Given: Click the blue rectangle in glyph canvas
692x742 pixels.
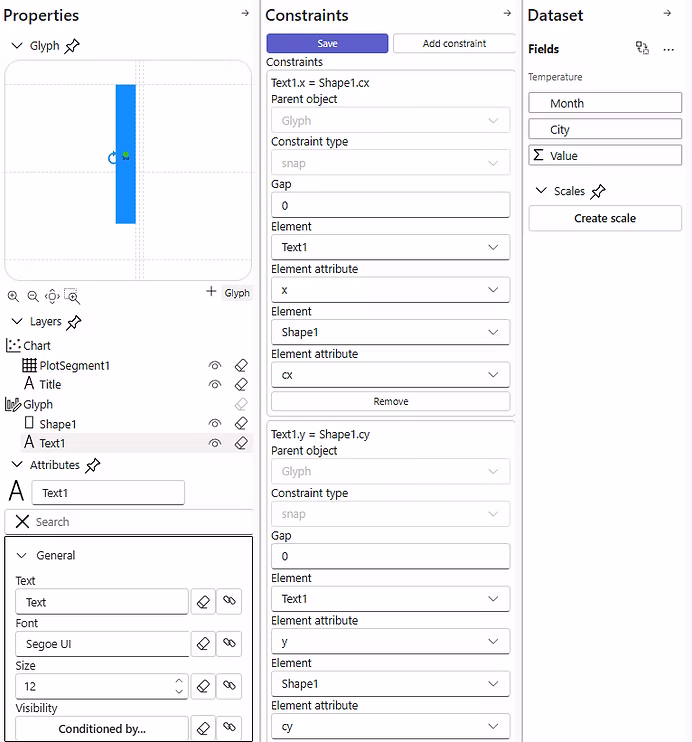Looking at the screenshot, I should click(125, 154).
